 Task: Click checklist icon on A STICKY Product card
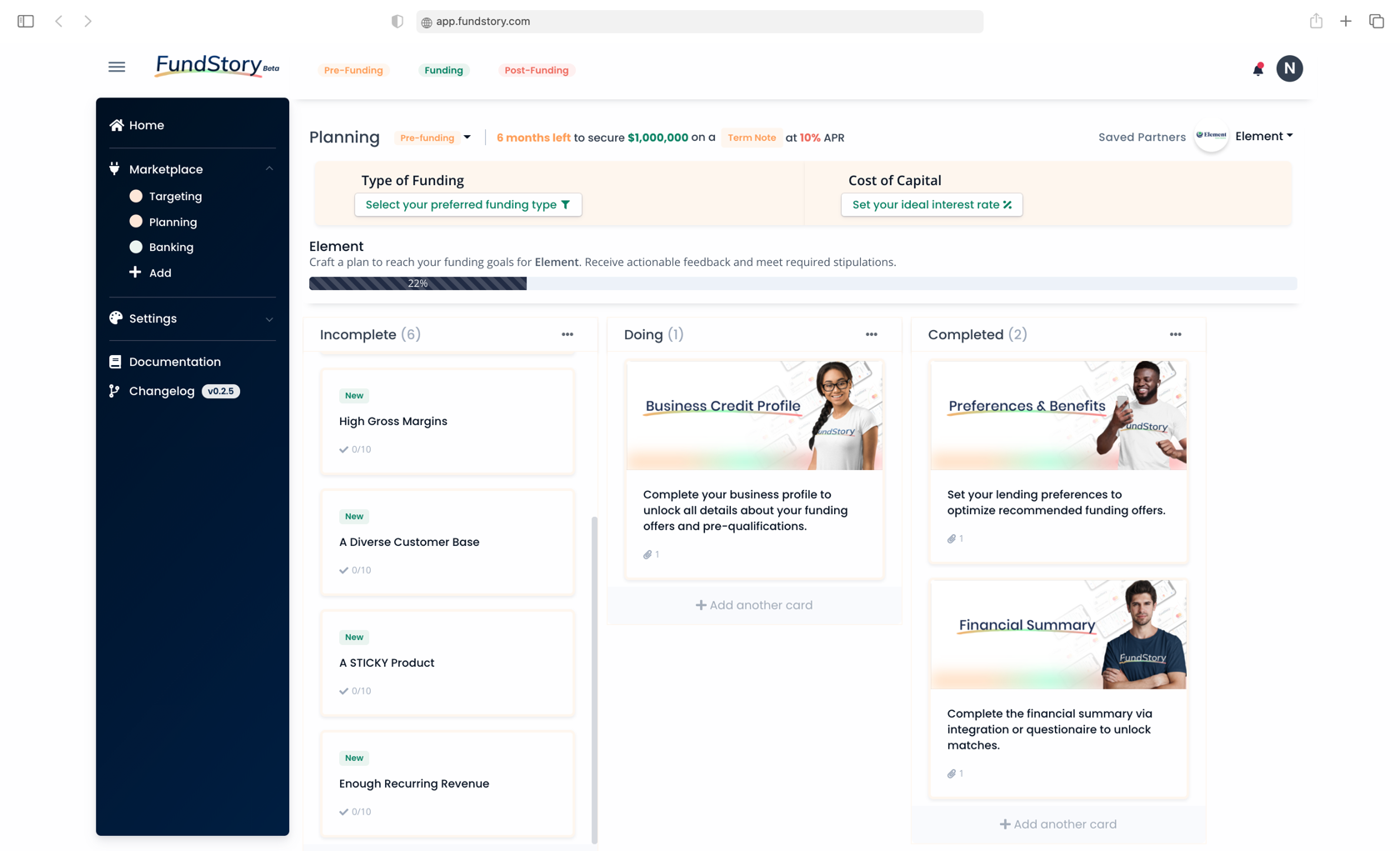pos(343,691)
